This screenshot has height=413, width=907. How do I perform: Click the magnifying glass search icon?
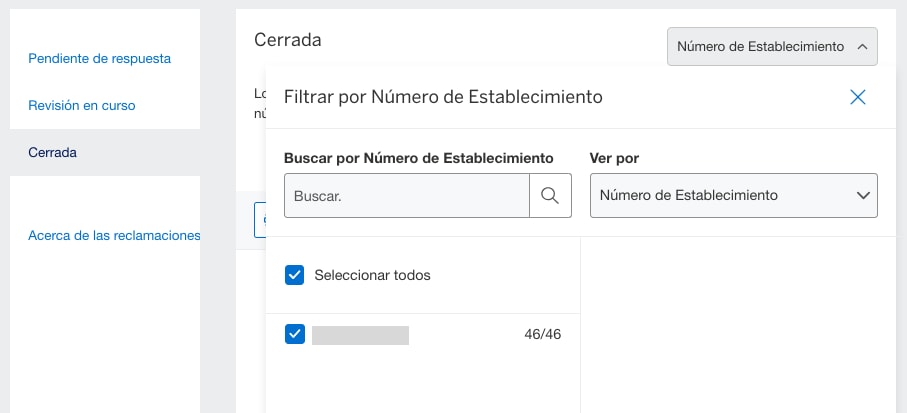pyautogui.click(x=550, y=195)
